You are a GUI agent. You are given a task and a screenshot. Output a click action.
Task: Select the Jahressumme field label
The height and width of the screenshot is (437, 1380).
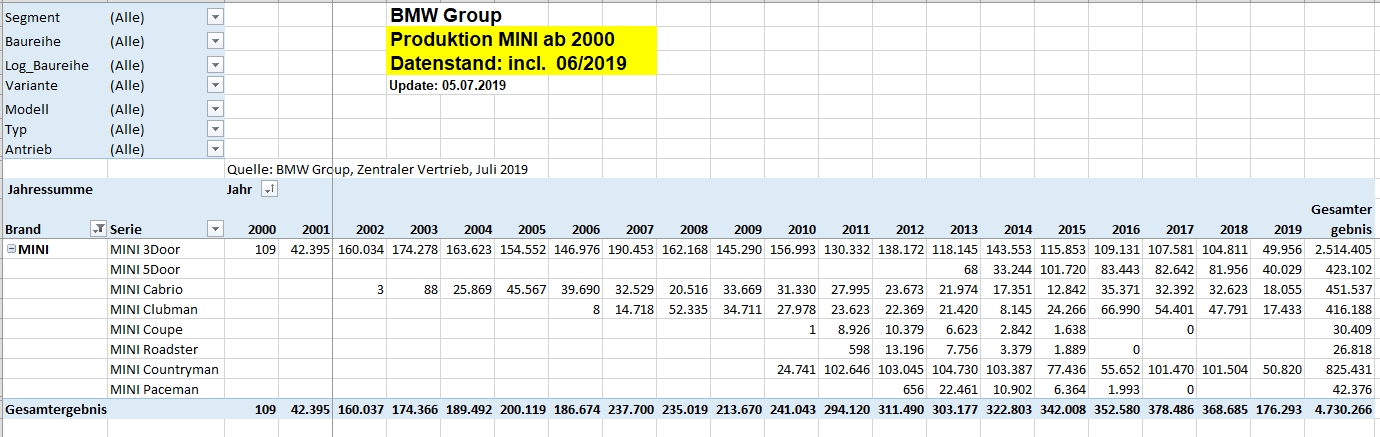point(50,189)
